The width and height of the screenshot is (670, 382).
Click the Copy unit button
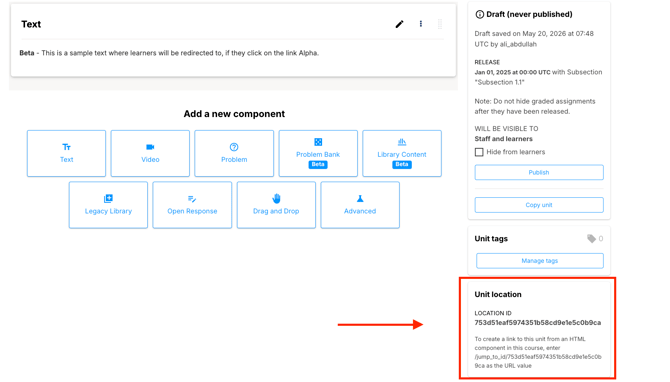coord(539,205)
